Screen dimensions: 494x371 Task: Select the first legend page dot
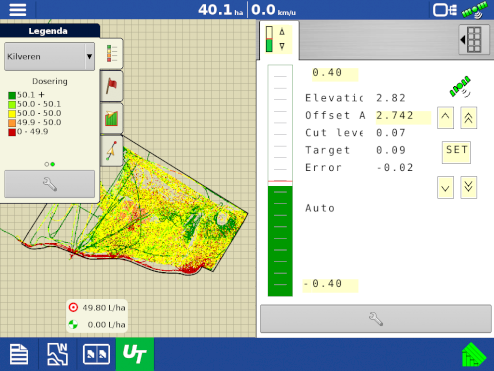click(47, 164)
